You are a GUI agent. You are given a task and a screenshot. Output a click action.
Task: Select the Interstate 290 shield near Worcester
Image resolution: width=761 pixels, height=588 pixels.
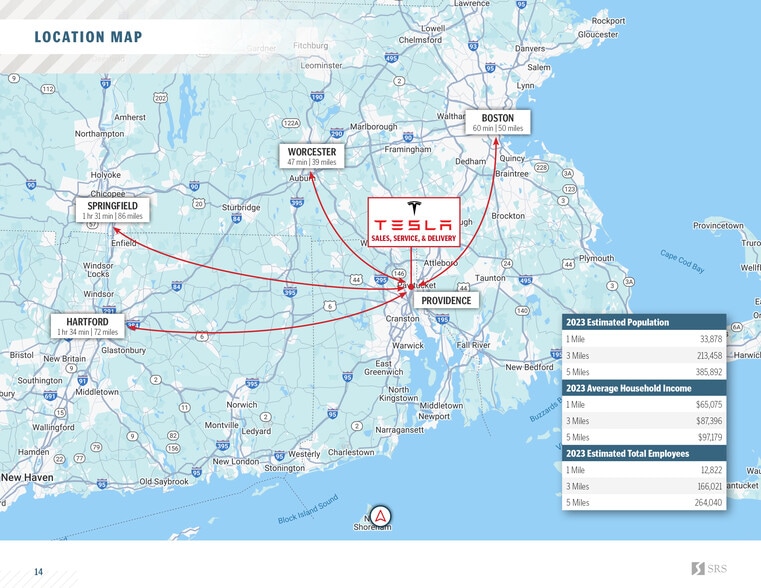pyautogui.click(x=337, y=133)
